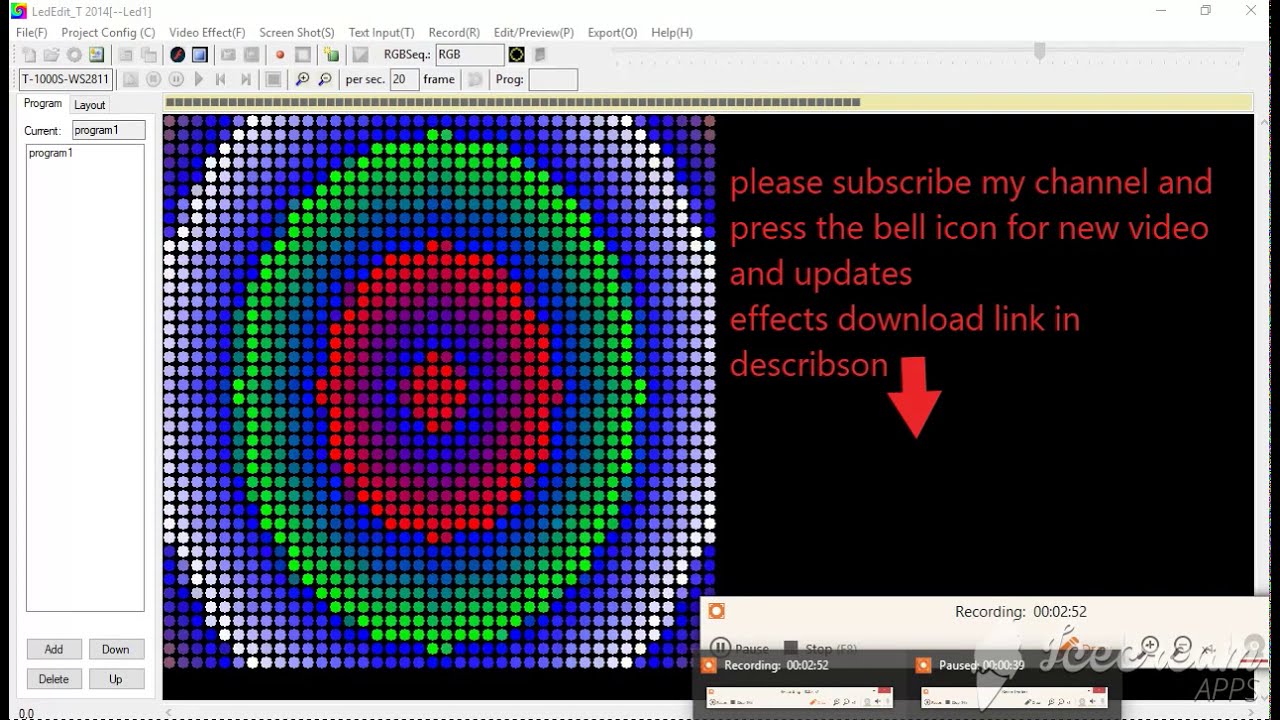Screen dimensions: 1280x720
Task: Click the Zoom in magnifier toolbar icon
Action: coord(302,79)
